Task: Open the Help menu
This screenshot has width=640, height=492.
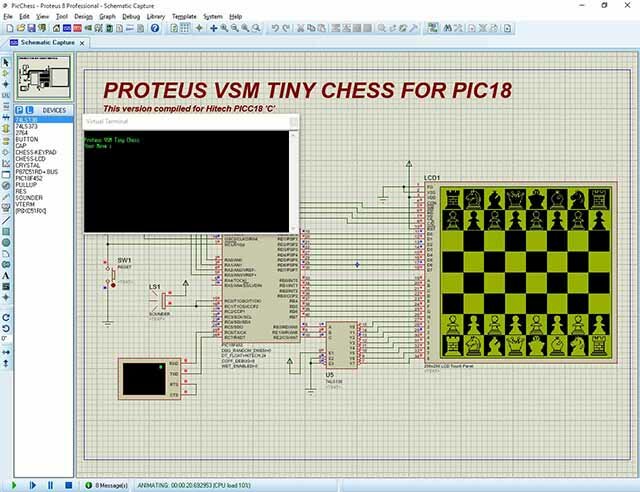Action: [x=236, y=16]
